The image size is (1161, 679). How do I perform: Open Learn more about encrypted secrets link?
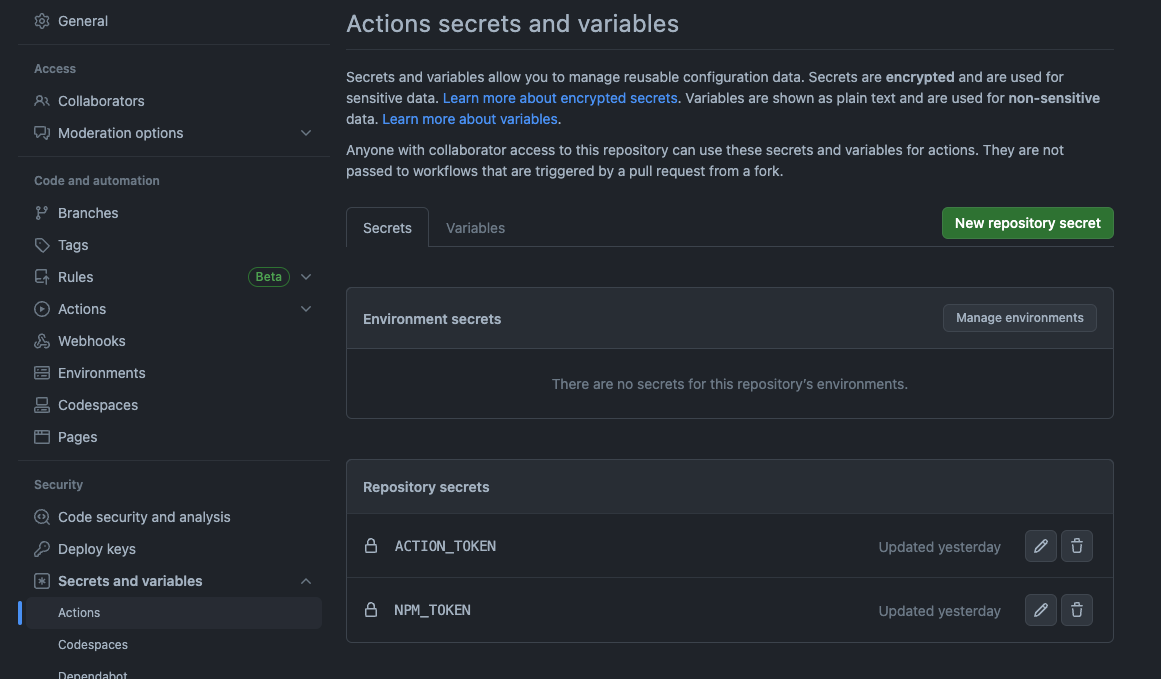pyautogui.click(x=560, y=98)
